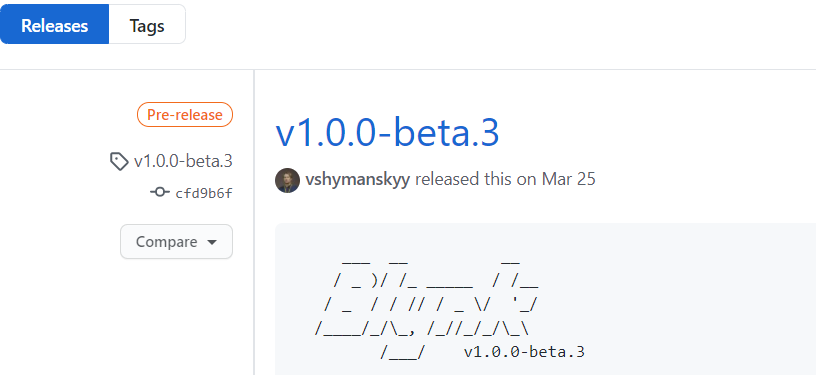Switch to the Releases tab
Viewport: 816px width, 375px height.
(54, 24)
